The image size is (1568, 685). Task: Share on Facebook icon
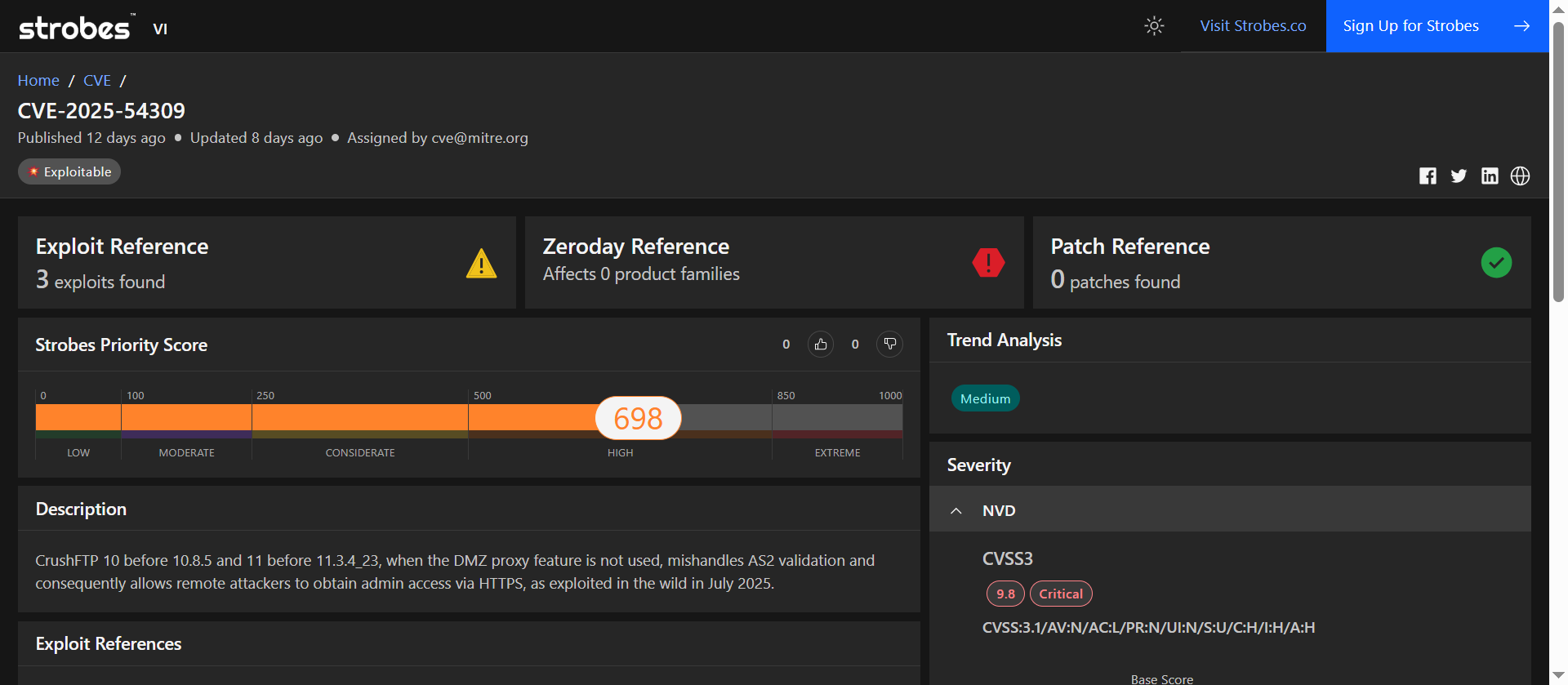[x=1428, y=176]
